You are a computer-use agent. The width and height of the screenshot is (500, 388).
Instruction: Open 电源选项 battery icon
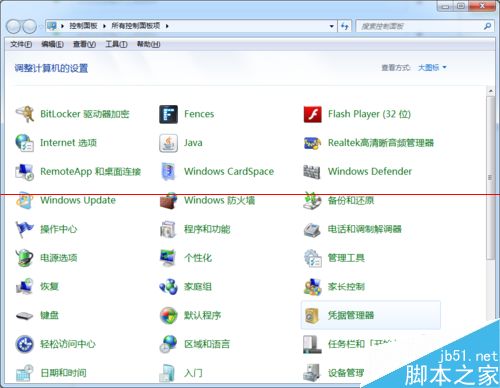pos(25,258)
